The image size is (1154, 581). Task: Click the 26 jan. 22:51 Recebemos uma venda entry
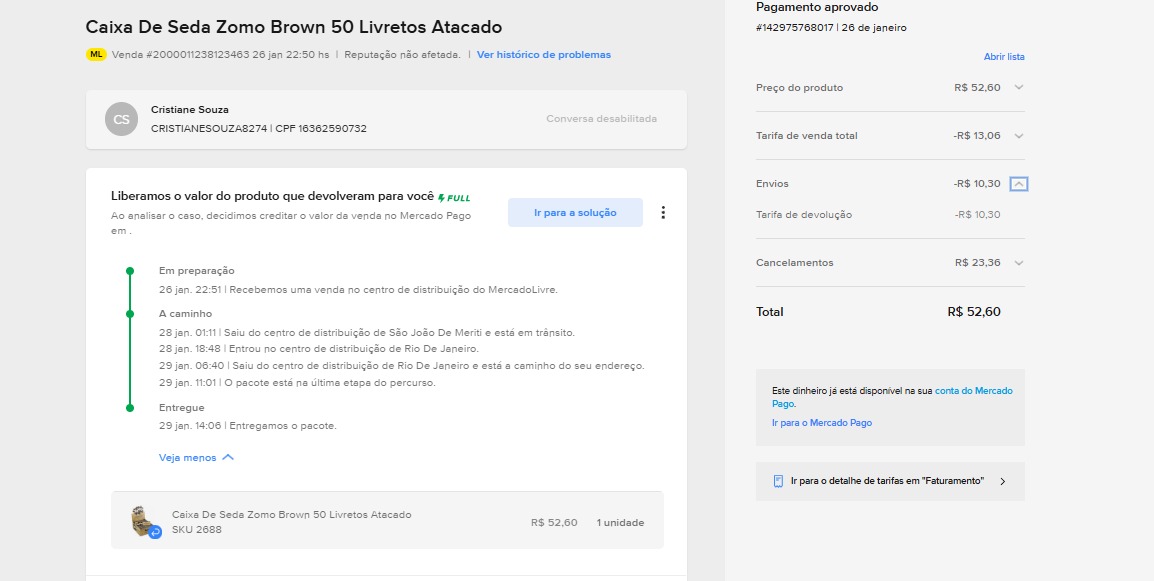pos(358,289)
